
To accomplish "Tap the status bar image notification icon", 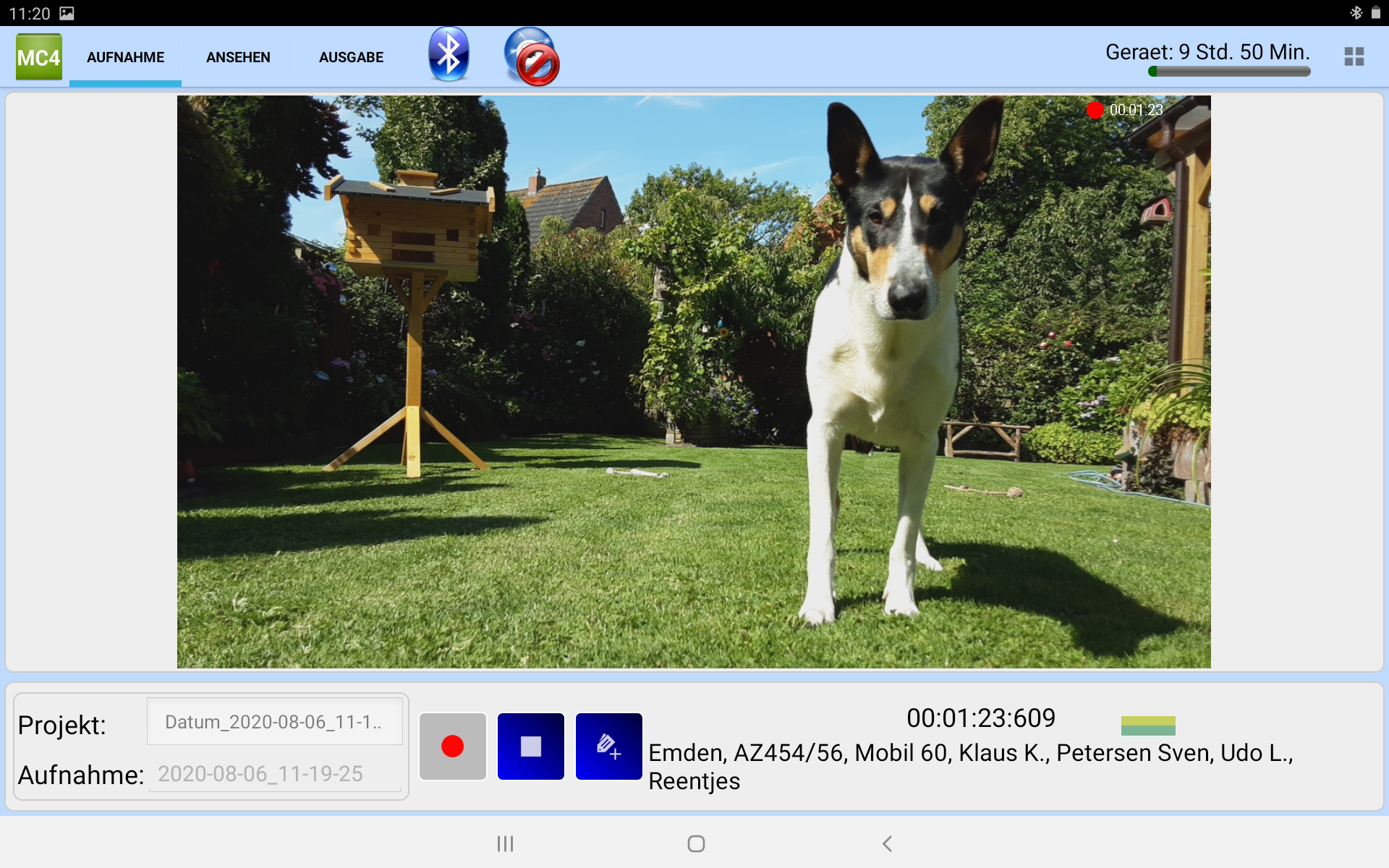I will point(67,13).
